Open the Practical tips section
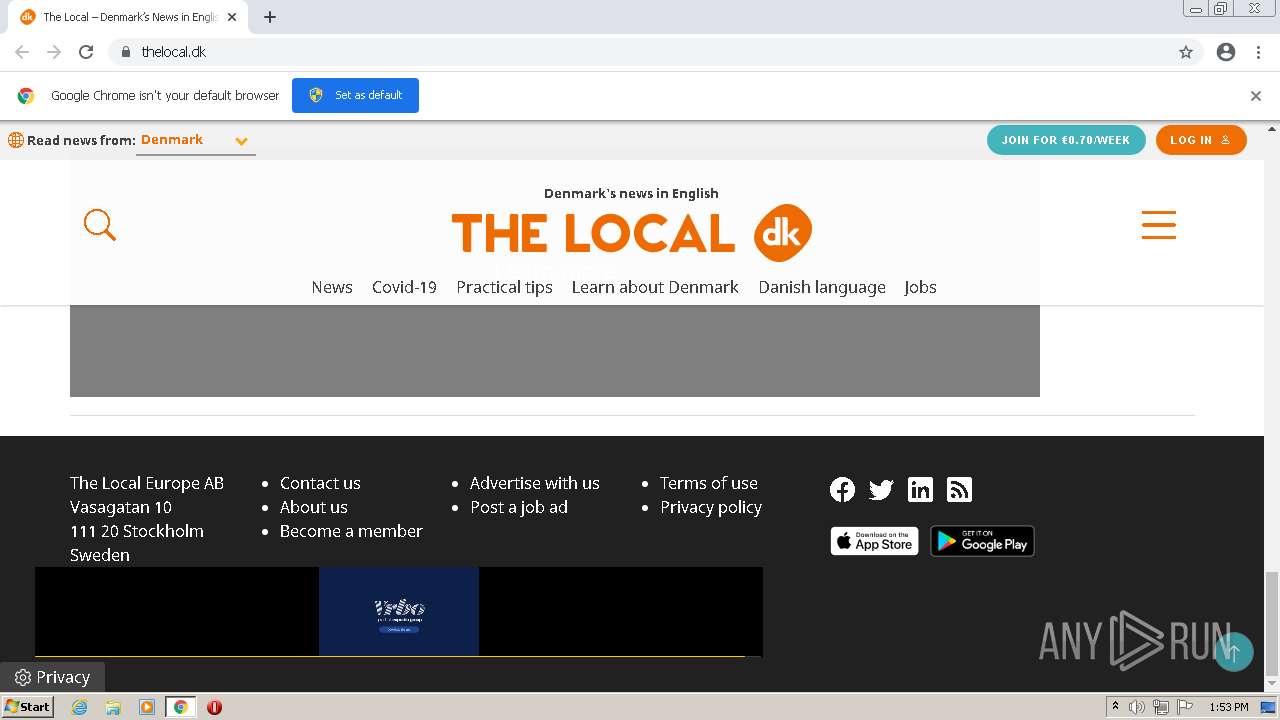The image size is (1280, 720). pyautogui.click(x=504, y=287)
